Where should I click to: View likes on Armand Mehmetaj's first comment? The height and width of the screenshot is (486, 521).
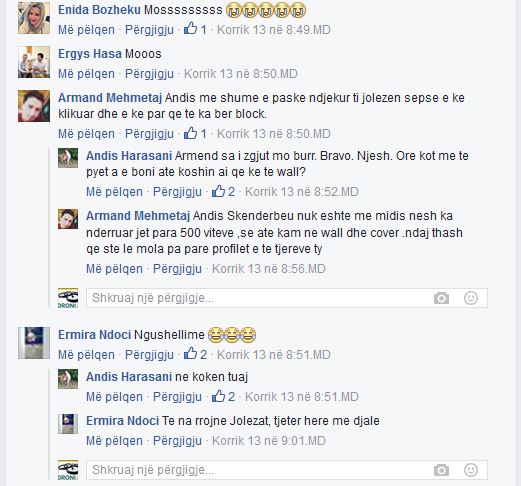click(195, 133)
